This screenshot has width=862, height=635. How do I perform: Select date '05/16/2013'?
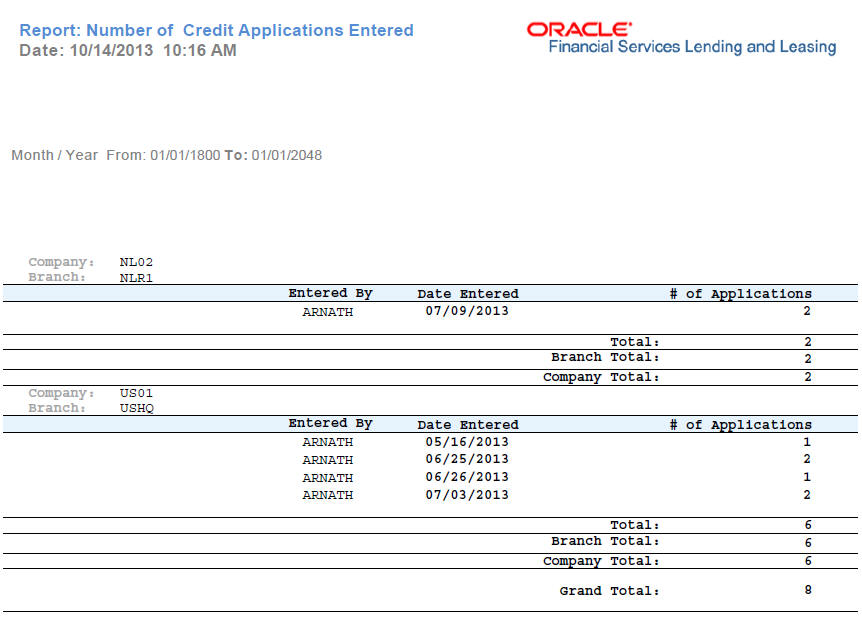click(467, 441)
